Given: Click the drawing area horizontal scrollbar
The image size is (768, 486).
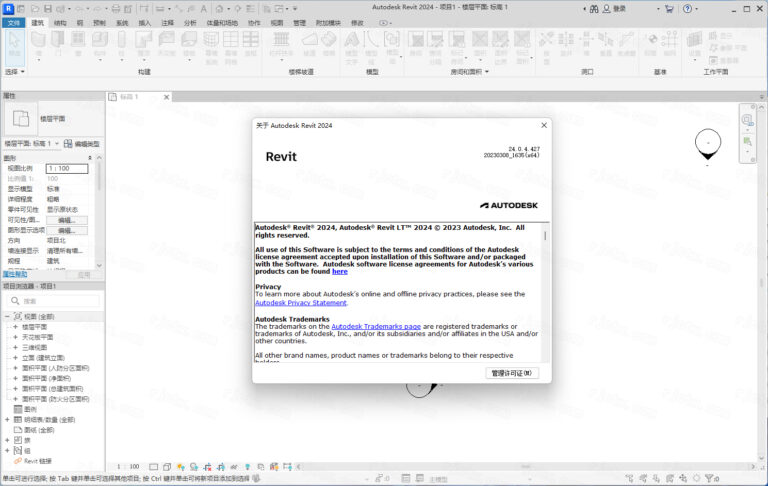Looking at the screenshot, I should pos(526,467).
